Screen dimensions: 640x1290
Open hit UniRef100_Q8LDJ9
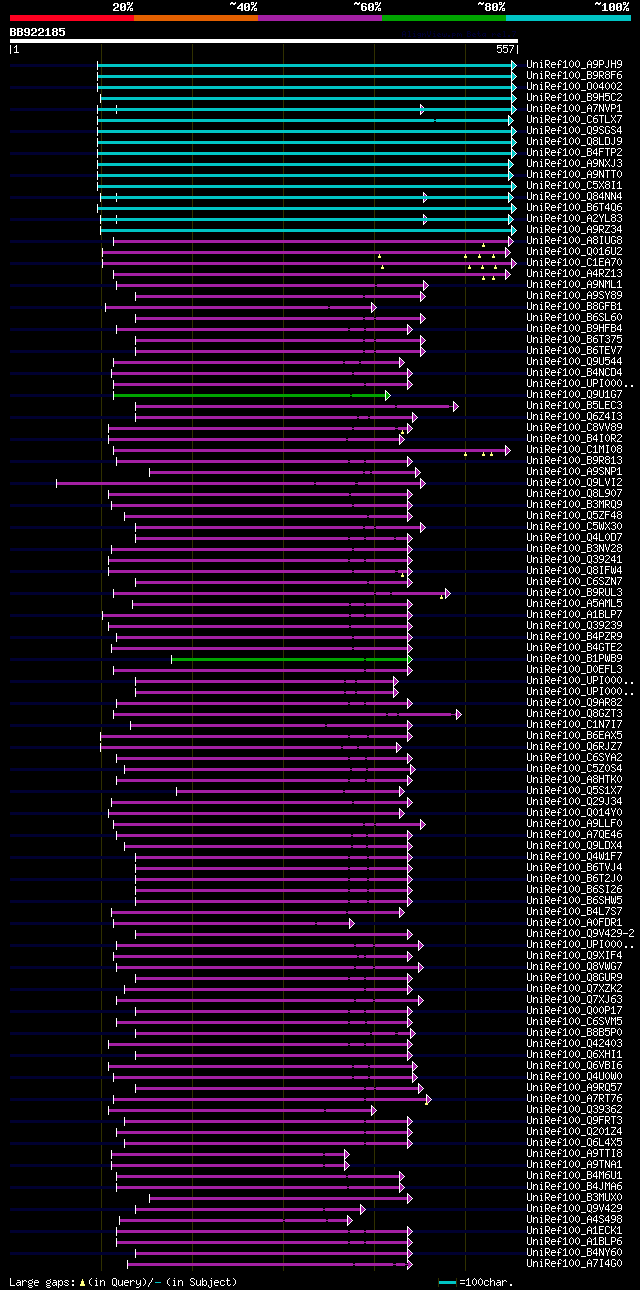click(x=574, y=142)
